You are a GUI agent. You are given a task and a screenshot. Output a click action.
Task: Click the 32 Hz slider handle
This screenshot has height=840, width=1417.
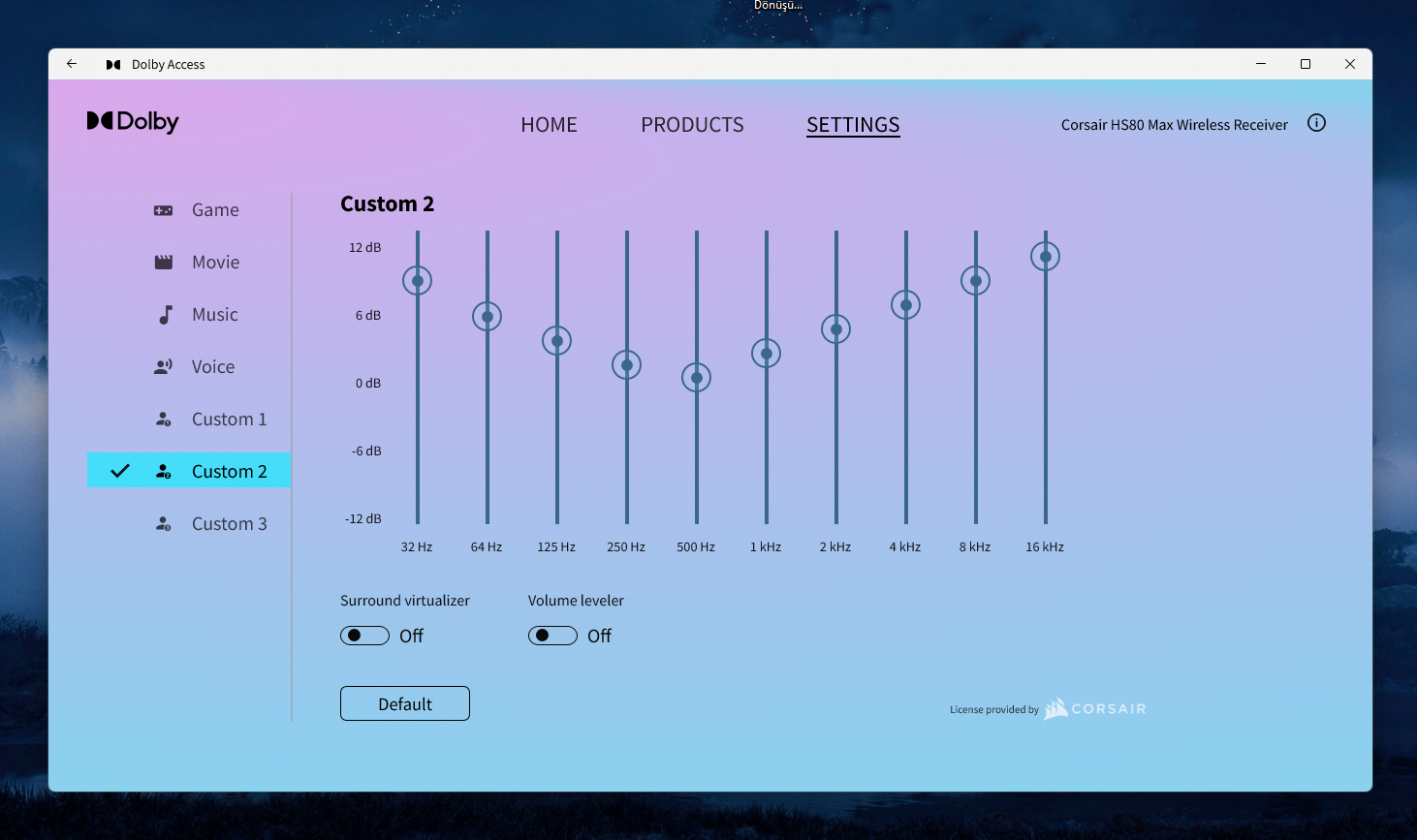tap(418, 281)
